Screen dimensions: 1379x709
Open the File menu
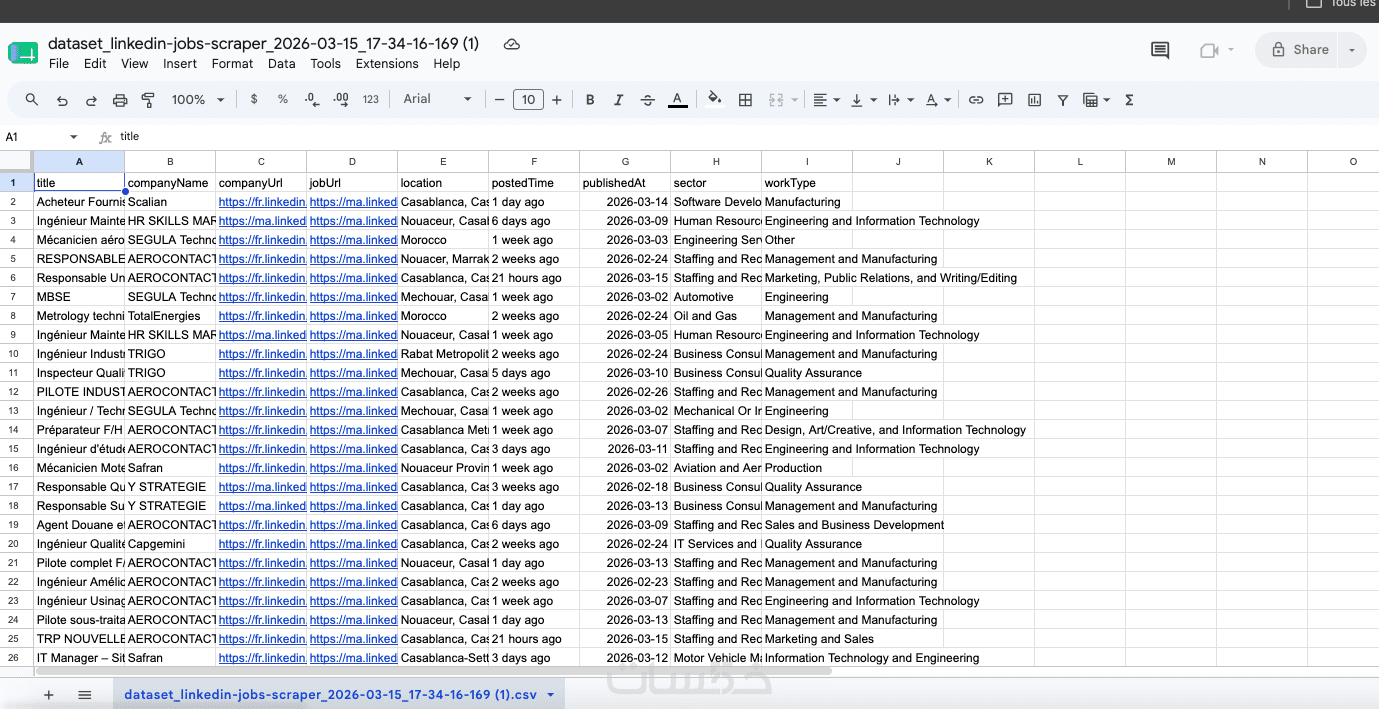pyautogui.click(x=59, y=64)
